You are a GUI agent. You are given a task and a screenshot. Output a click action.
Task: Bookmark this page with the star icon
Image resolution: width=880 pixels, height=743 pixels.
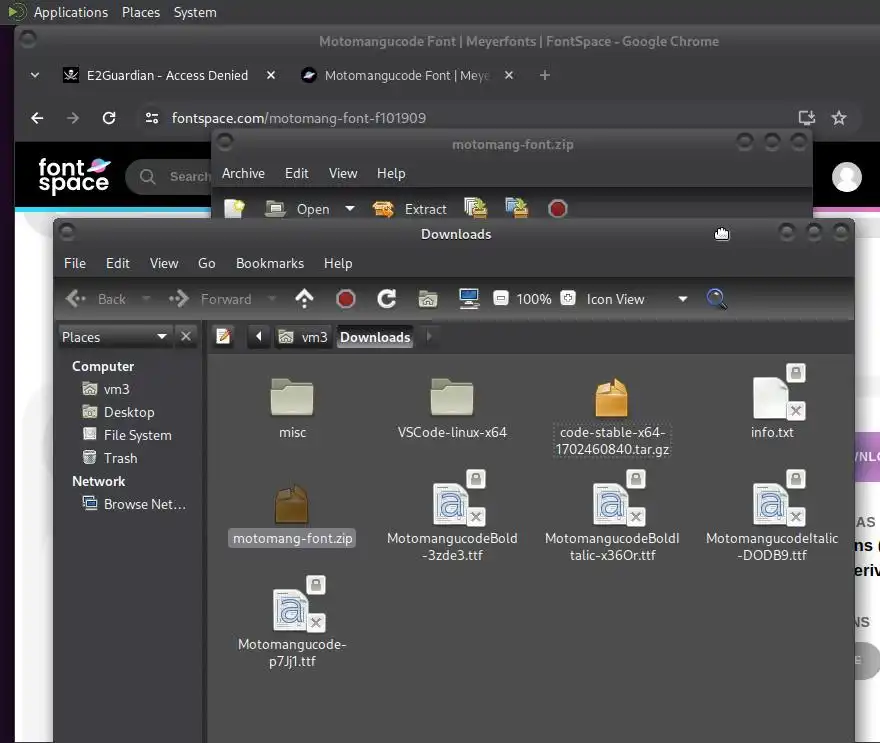pyautogui.click(x=839, y=118)
